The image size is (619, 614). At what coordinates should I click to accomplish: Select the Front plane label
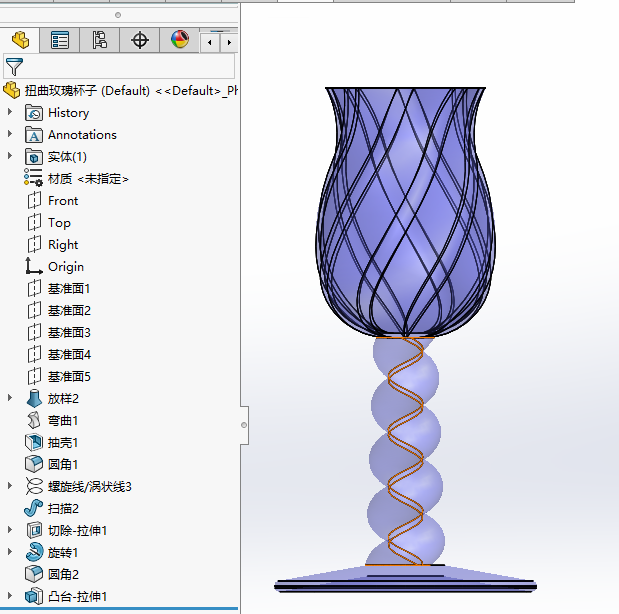click(63, 201)
